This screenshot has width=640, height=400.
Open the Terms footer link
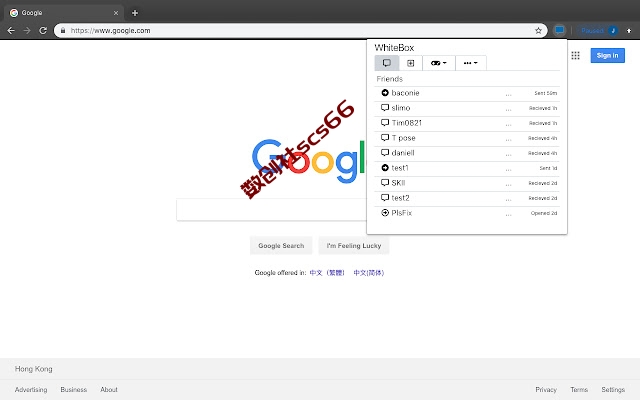click(x=579, y=390)
